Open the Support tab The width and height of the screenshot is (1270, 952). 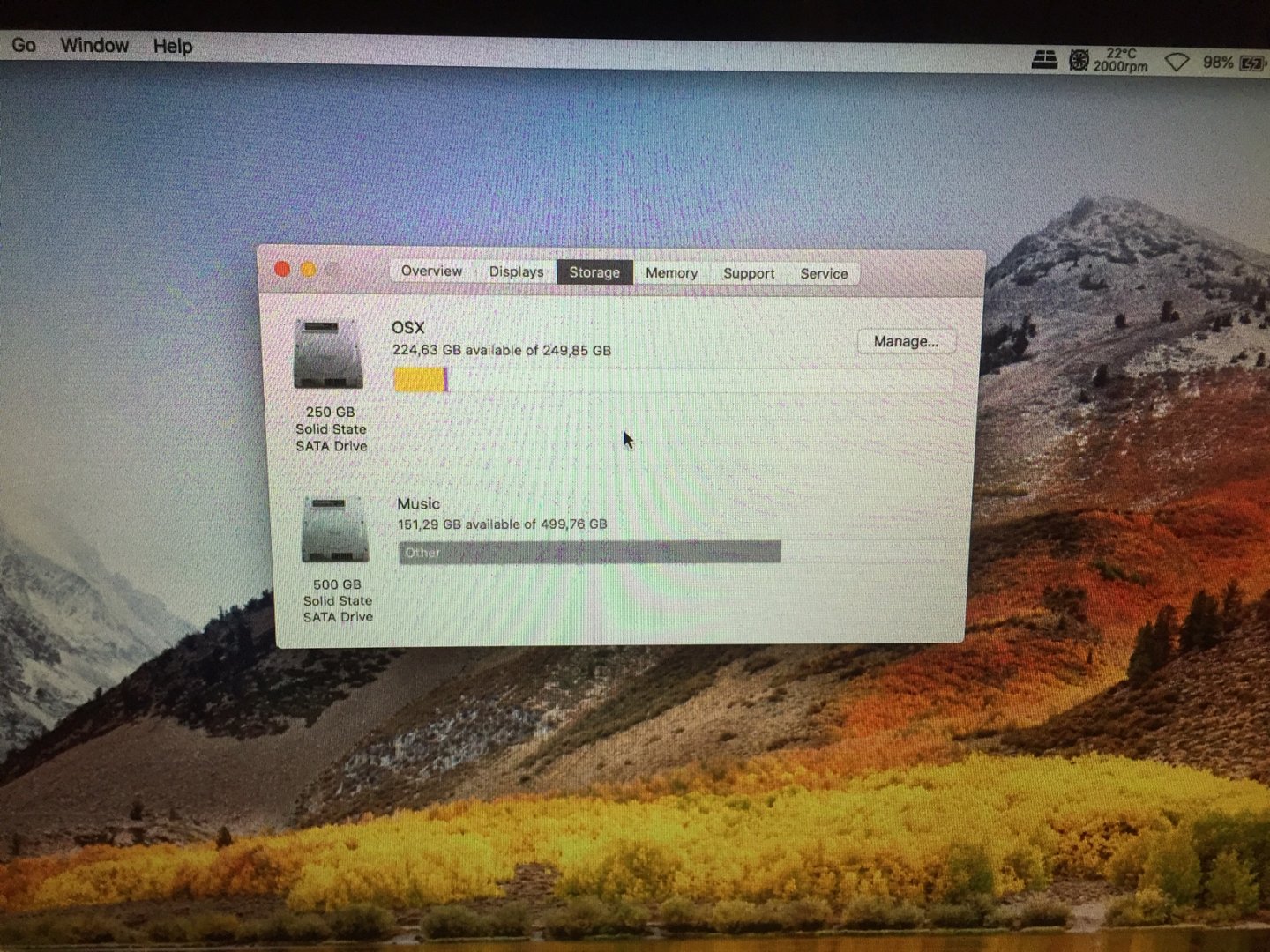point(749,273)
